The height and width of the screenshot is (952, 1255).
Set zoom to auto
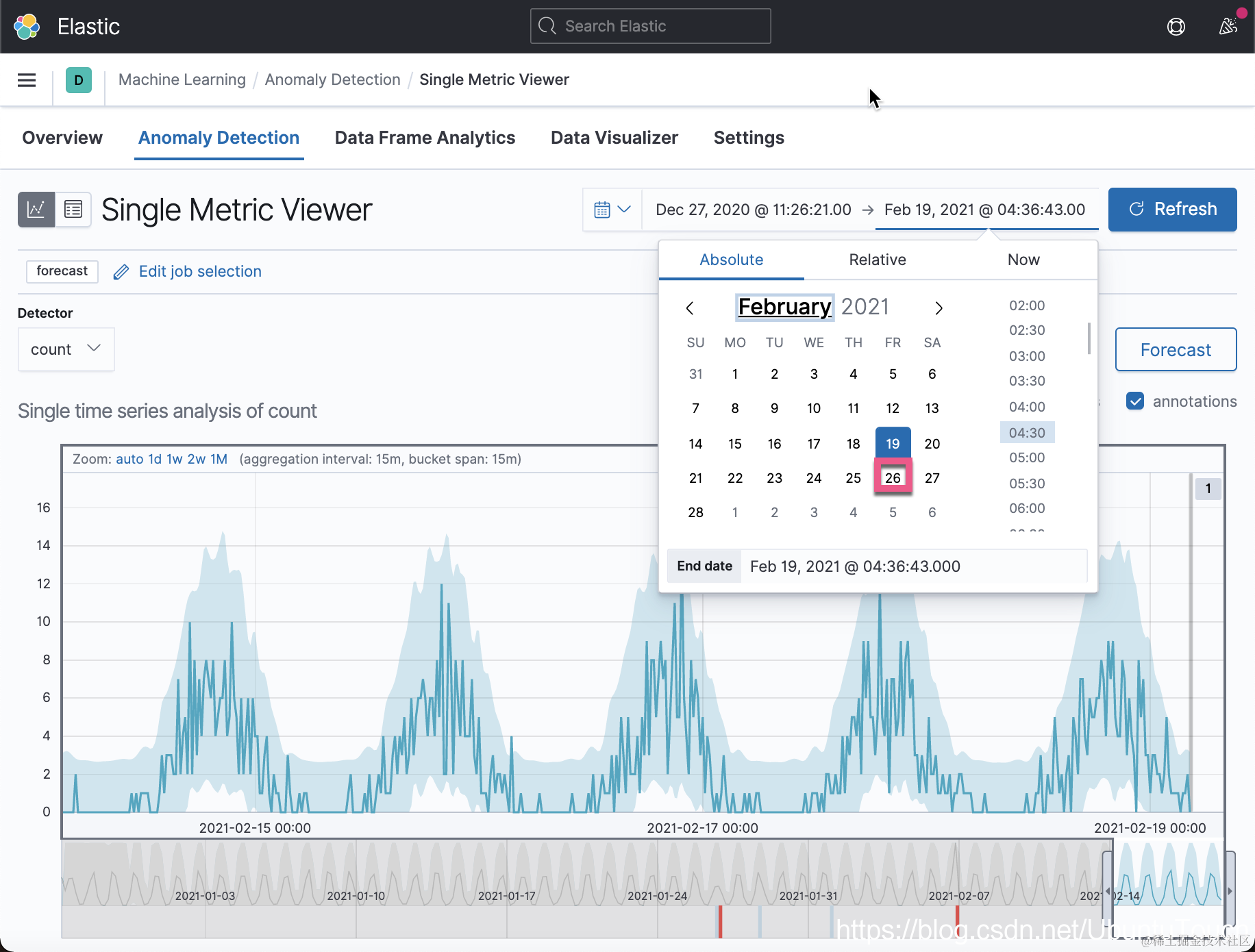pyautogui.click(x=129, y=459)
